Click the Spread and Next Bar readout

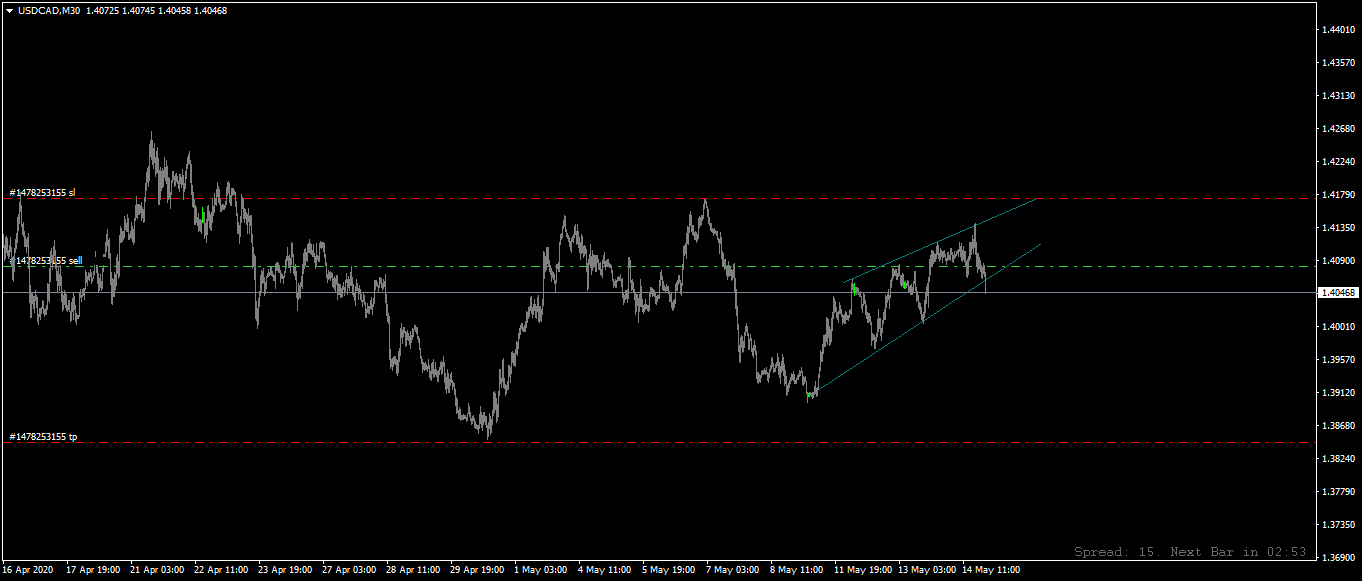(x=1190, y=552)
